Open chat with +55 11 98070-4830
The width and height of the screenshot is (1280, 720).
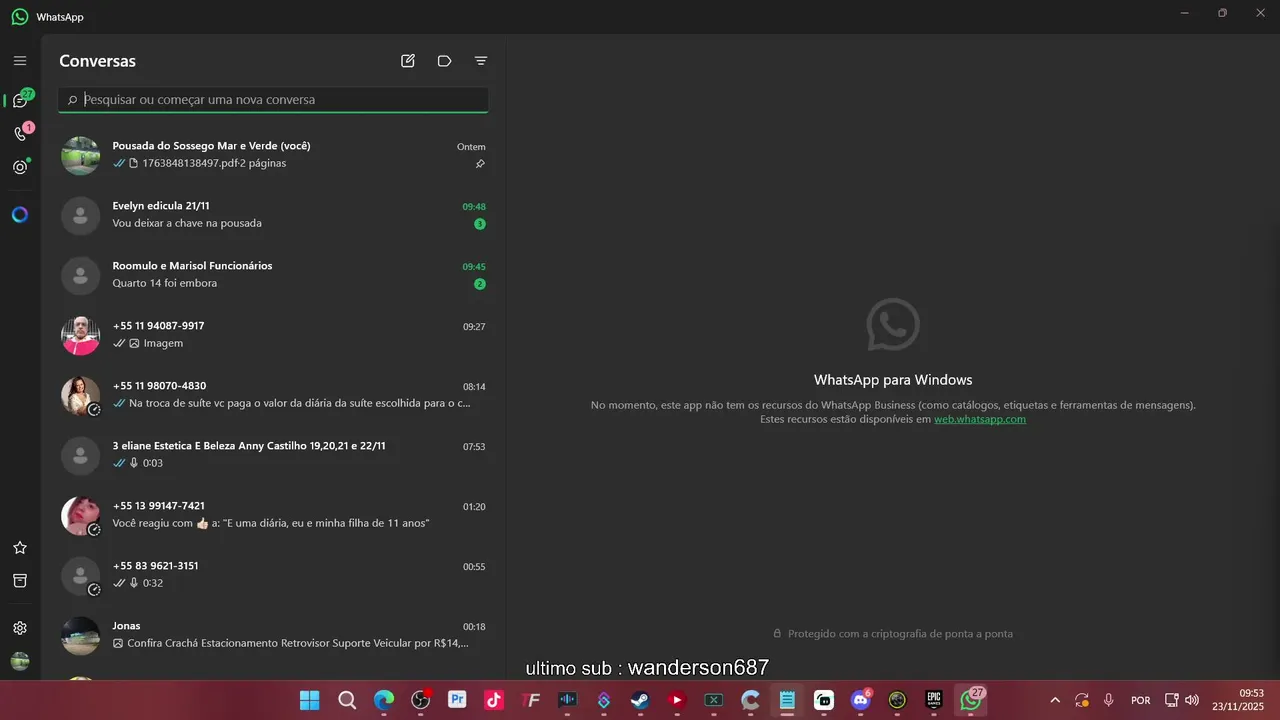tap(273, 395)
